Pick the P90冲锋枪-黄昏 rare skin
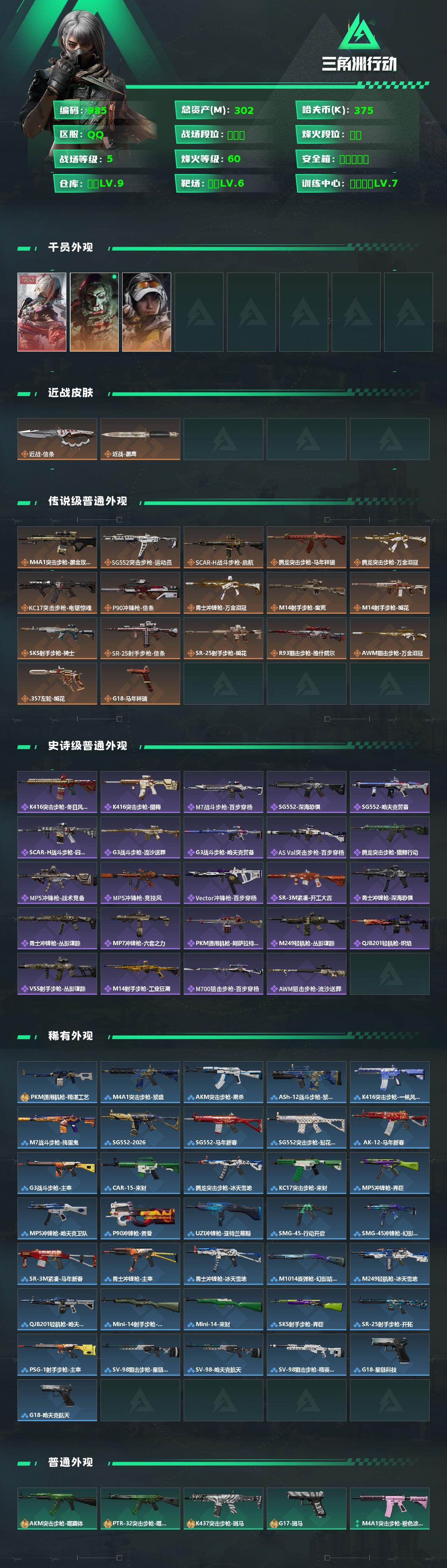The height and width of the screenshot is (1568, 447). pos(140,1218)
